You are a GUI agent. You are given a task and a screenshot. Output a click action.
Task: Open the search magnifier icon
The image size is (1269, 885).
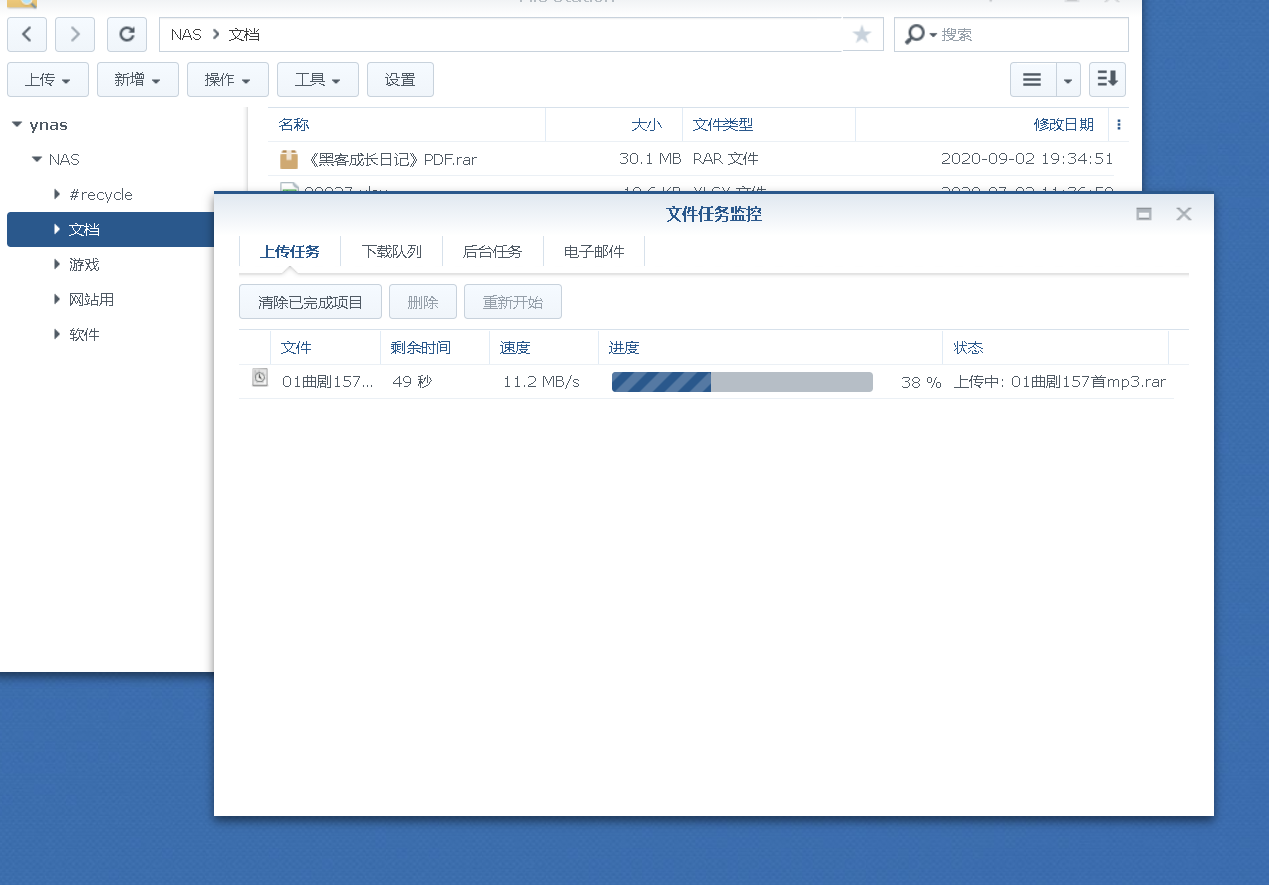coord(913,34)
